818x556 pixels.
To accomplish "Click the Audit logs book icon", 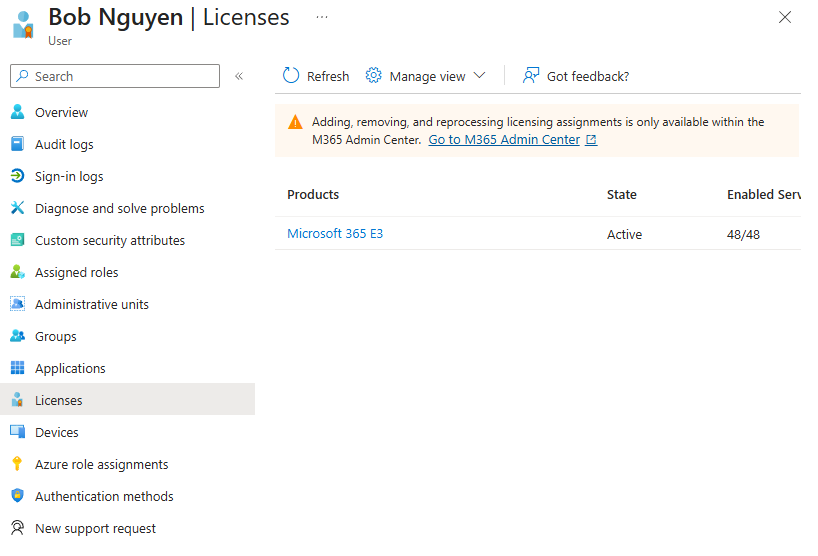I will pos(17,143).
